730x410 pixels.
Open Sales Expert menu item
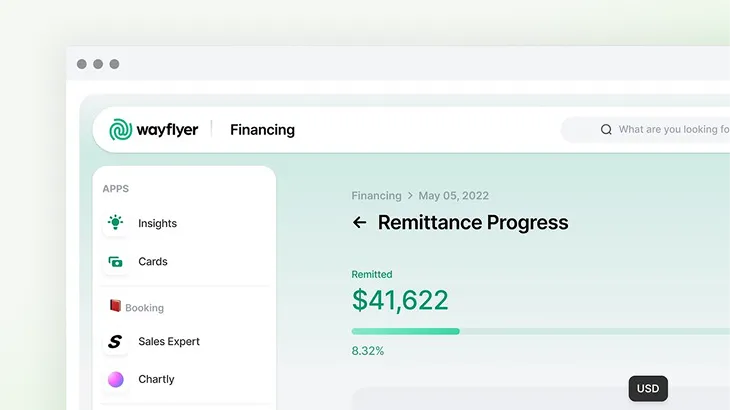tap(169, 342)
